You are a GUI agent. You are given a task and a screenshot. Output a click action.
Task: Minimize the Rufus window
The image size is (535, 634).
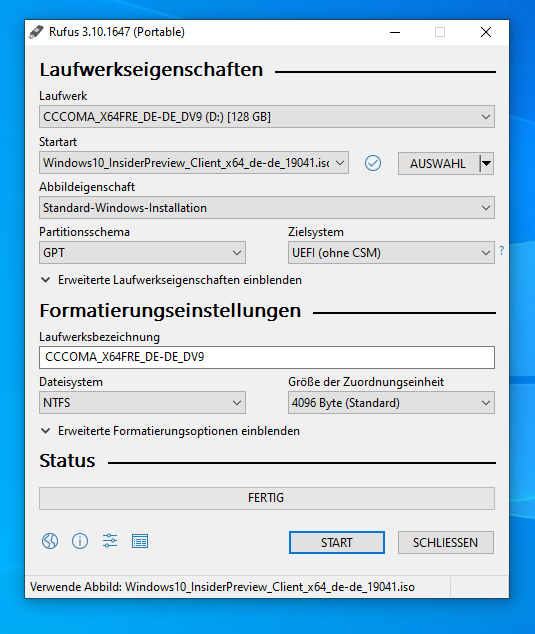395,32
